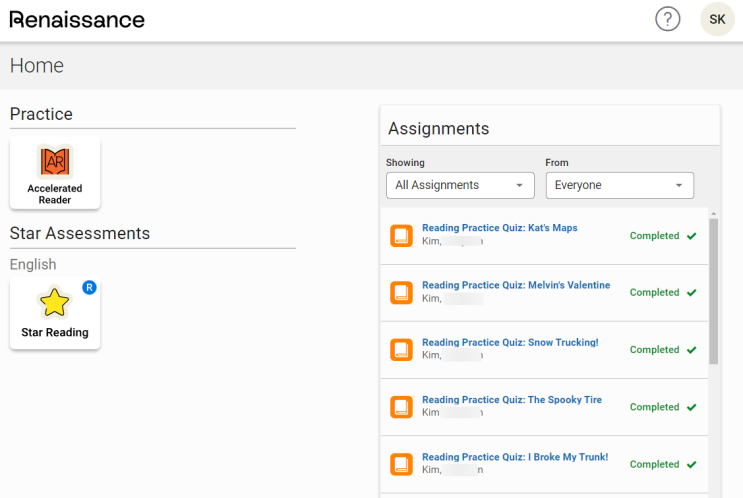This screenshot has width=743, height=498.
Task: Click the Melvin's Valentine quiz book icon
Action: tap(401, 293)
